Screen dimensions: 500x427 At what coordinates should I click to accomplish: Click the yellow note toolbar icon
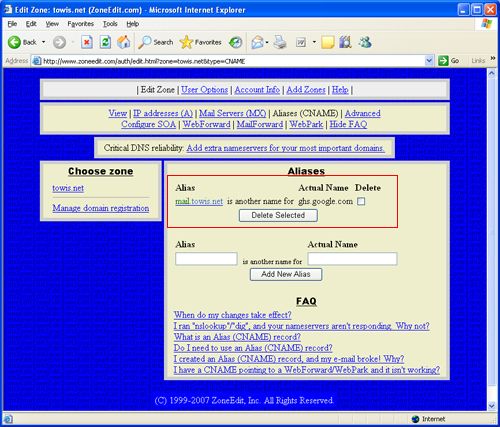point(328,42)
